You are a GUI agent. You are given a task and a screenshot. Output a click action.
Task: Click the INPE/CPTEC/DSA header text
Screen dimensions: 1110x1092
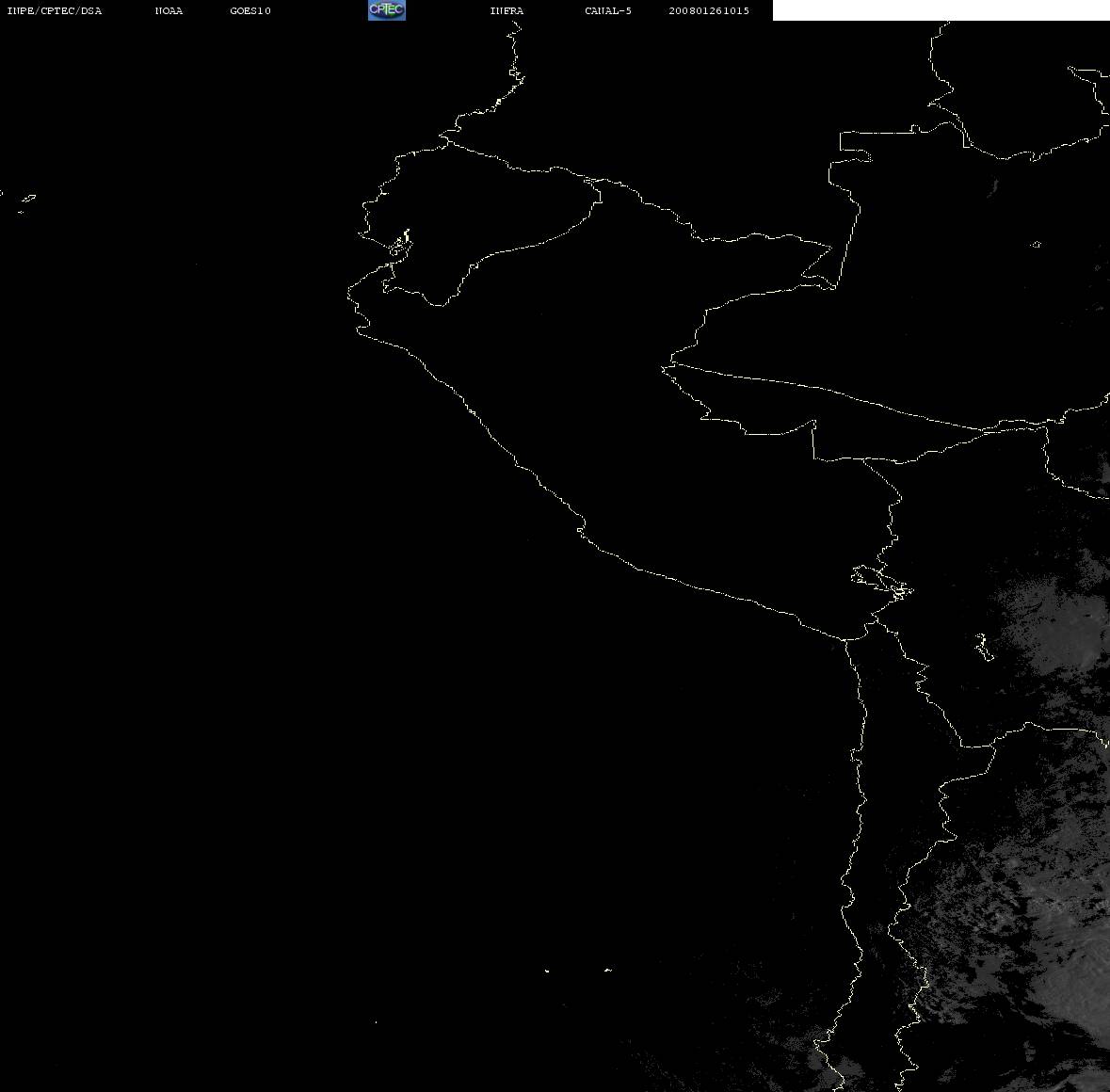pos(54,10)
